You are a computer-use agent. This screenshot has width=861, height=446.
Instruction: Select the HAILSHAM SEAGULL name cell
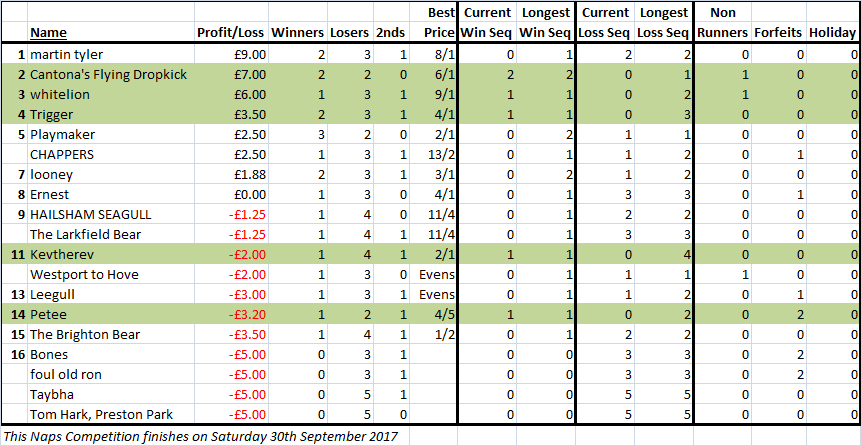111,215
